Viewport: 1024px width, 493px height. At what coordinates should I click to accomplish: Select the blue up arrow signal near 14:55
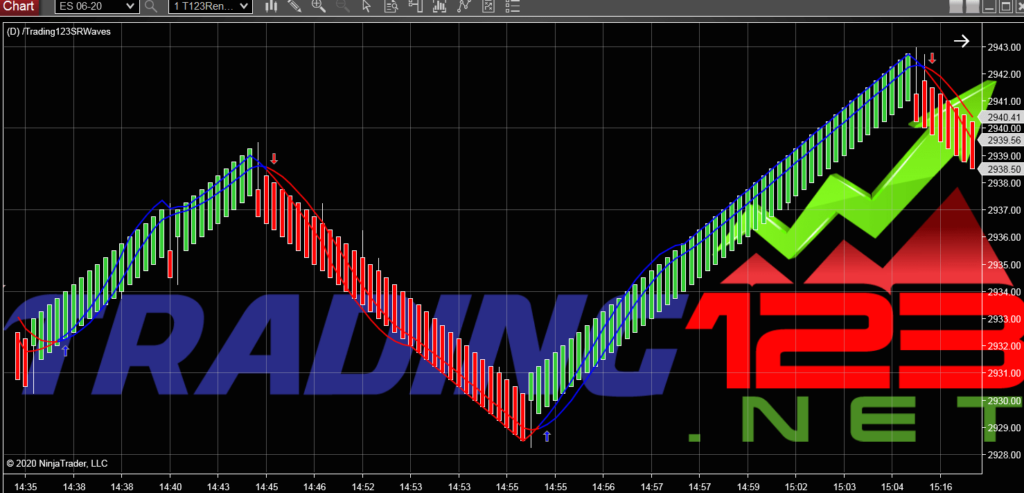pyautogui.click(x=547, y=436)
